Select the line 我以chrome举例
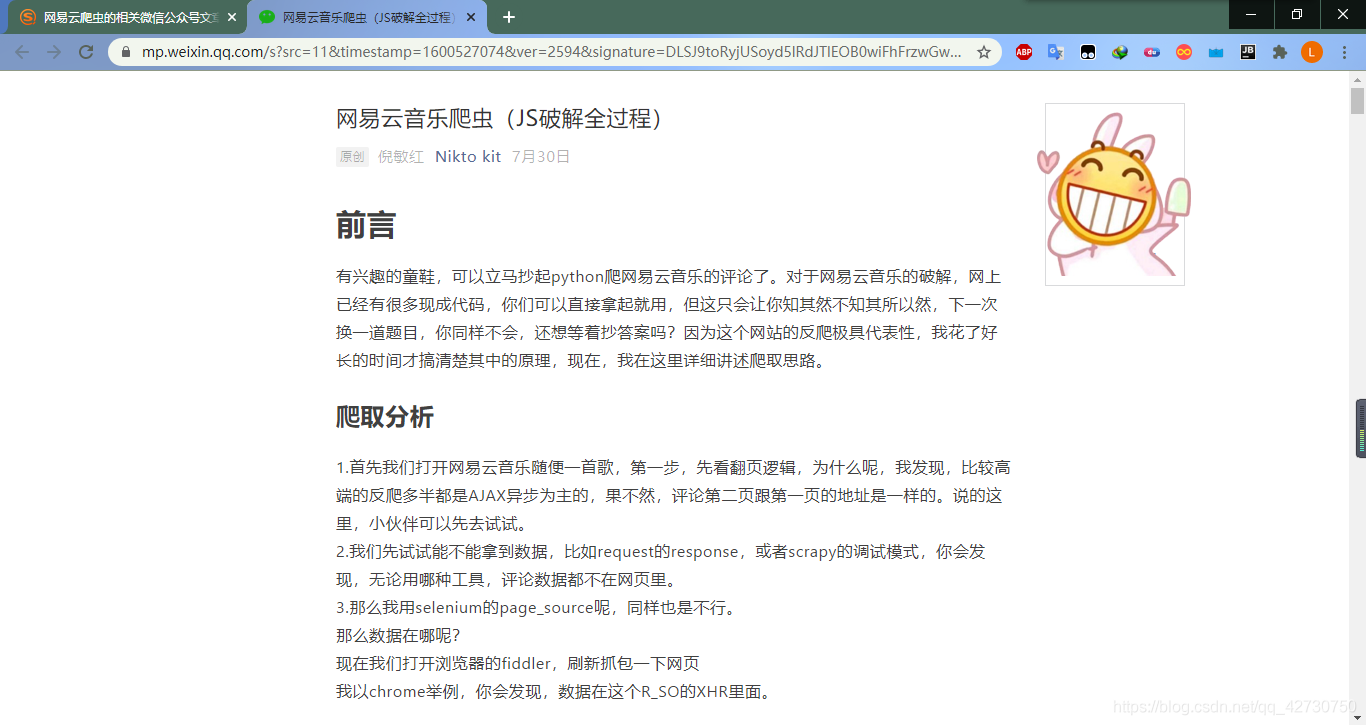 [x=553, y=692]
